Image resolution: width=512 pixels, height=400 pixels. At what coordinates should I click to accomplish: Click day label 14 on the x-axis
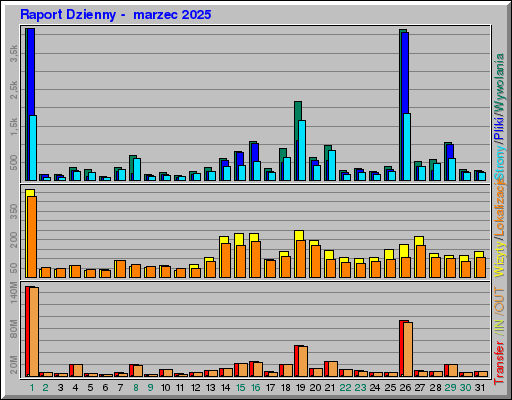pyautogui.click(x=225, y=388)
